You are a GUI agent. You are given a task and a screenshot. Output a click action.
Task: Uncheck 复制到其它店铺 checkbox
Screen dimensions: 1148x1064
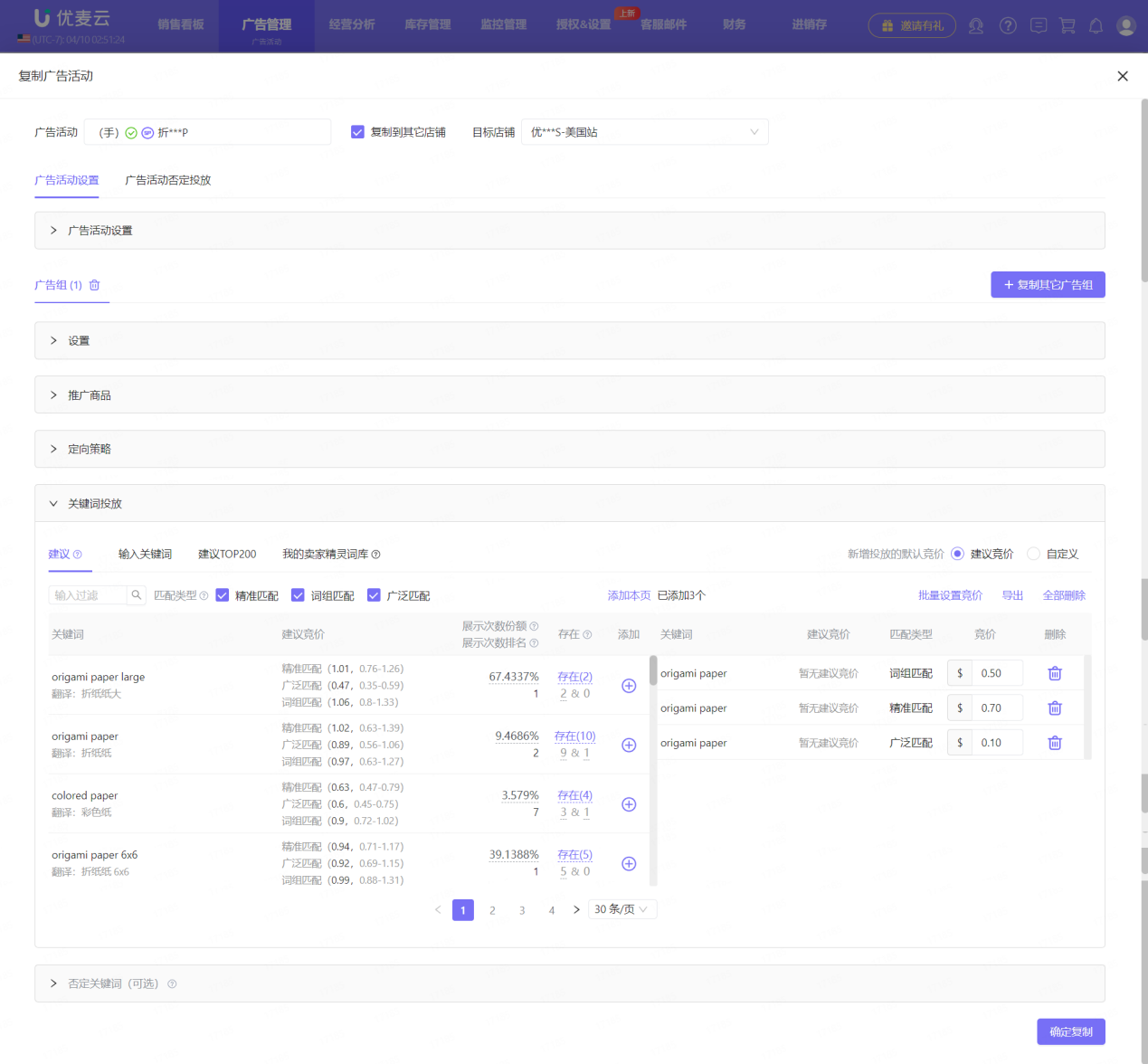357,132
